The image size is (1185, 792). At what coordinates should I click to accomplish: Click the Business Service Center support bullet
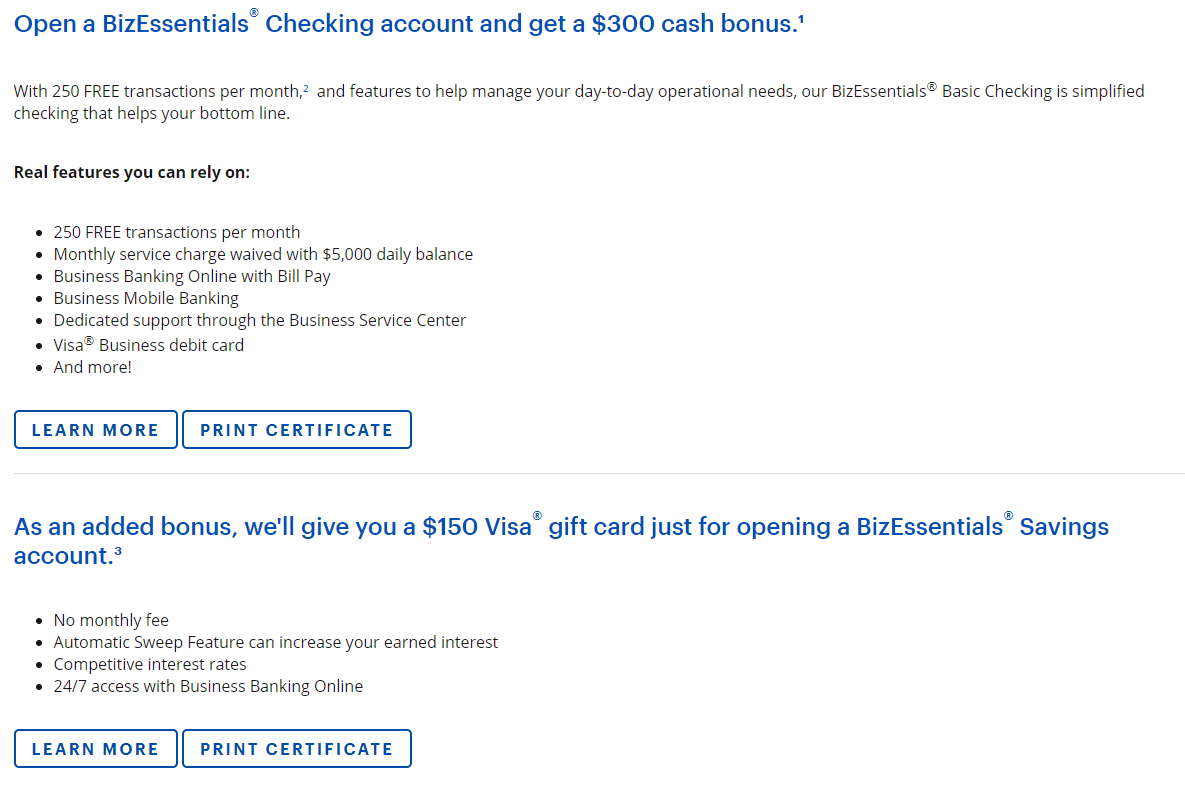pyautogui.click(x=259, y=320)
